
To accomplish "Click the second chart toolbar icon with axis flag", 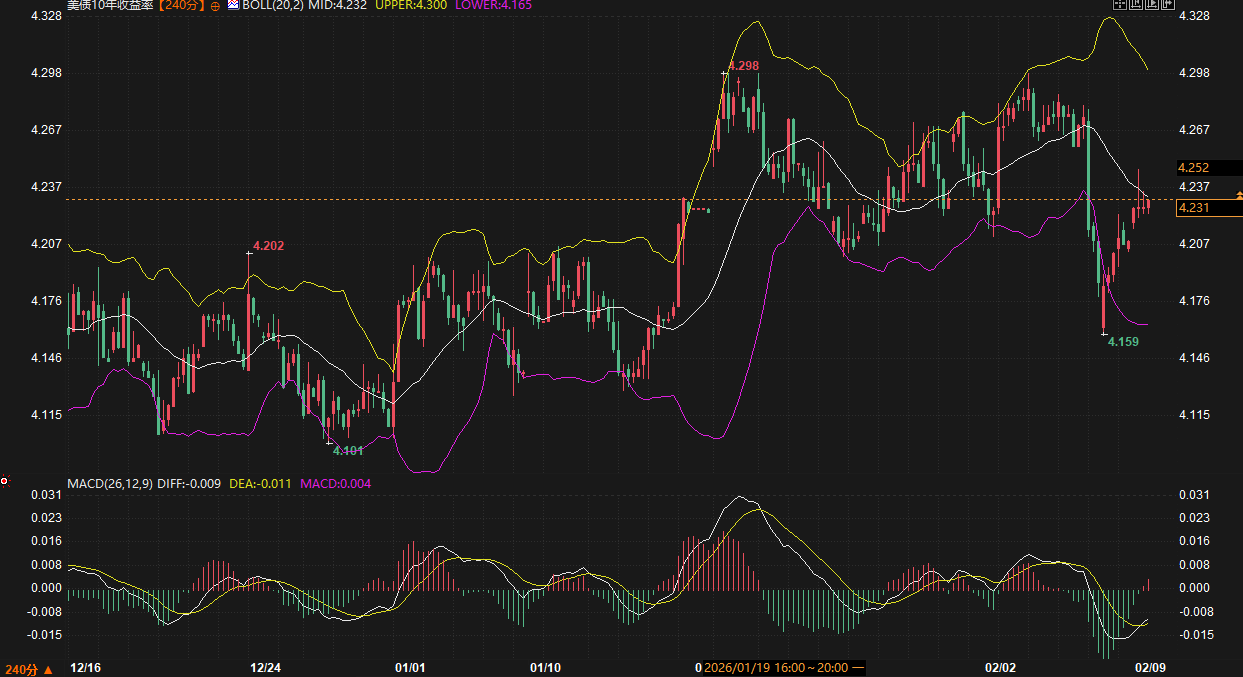I will pyautogui.click(x=1137, y=5).
